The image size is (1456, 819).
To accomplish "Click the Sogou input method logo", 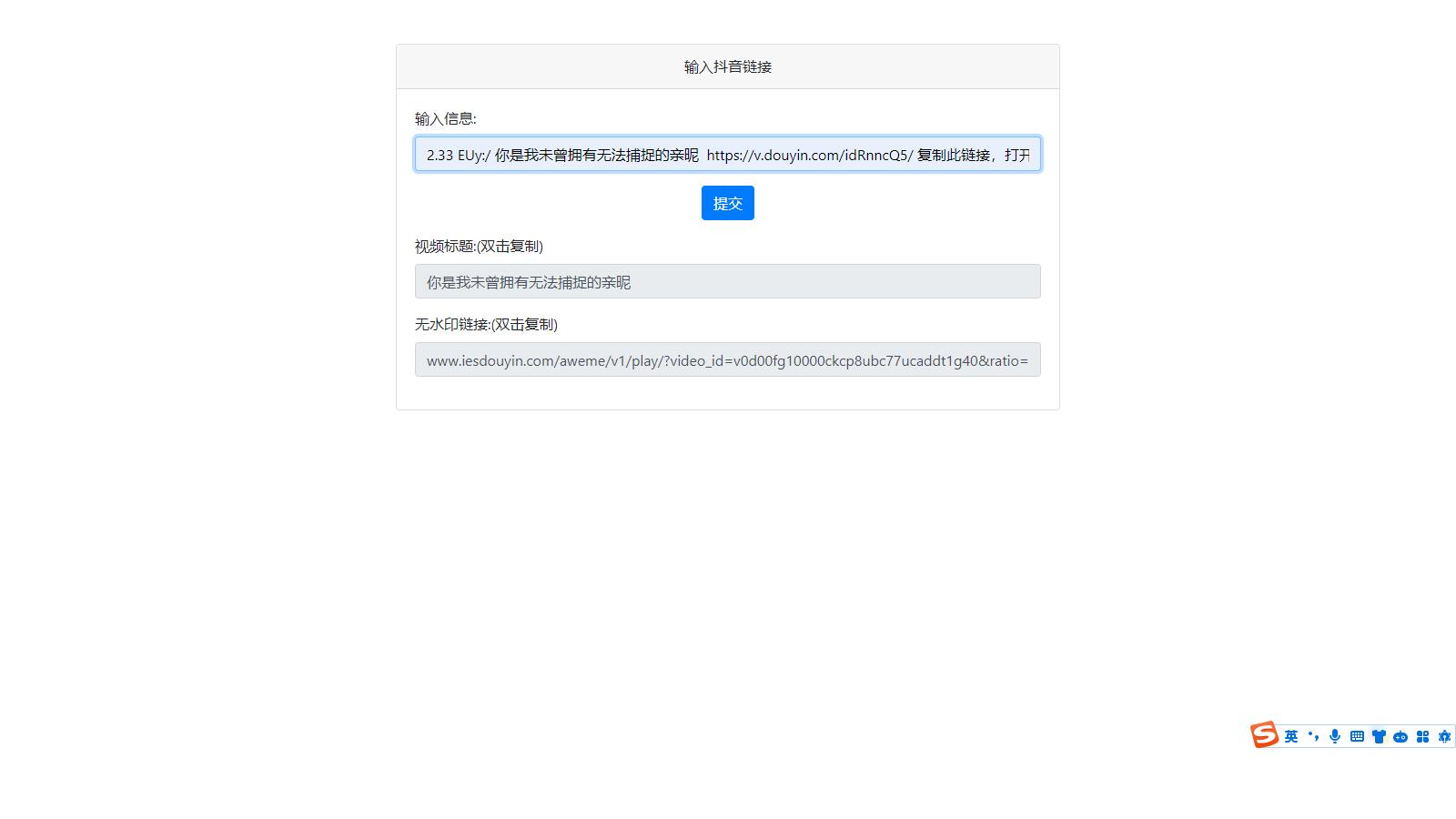I will (1264, 735).
